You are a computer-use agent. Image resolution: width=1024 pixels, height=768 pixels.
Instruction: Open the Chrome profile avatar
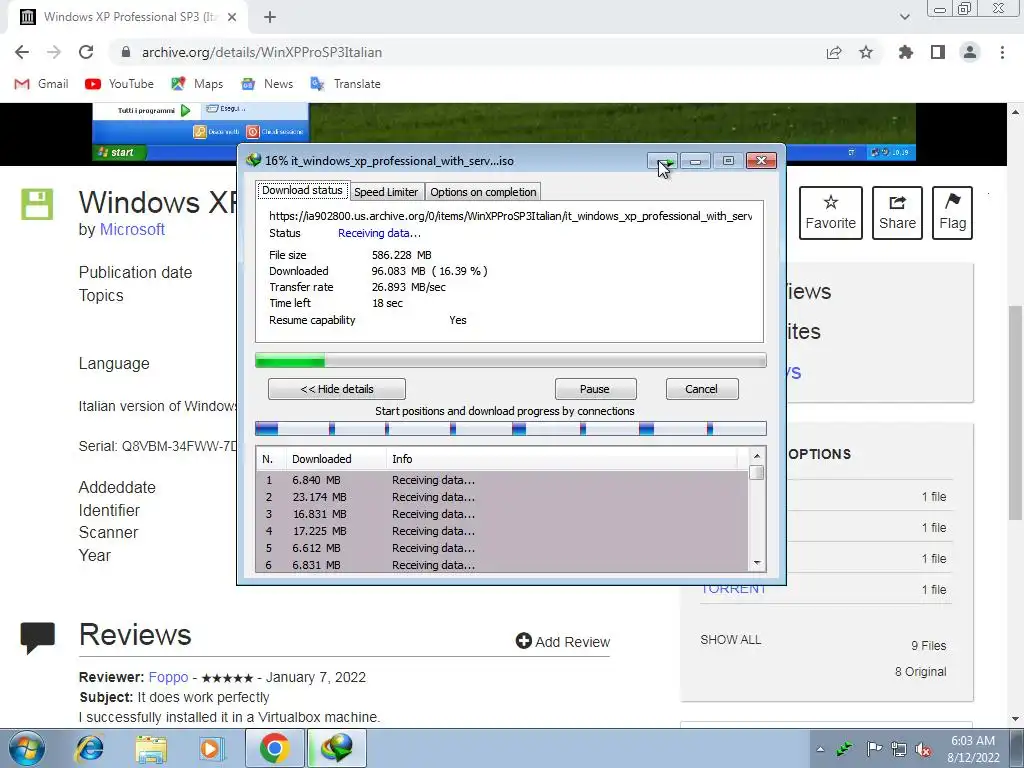(x=970, y=52)
